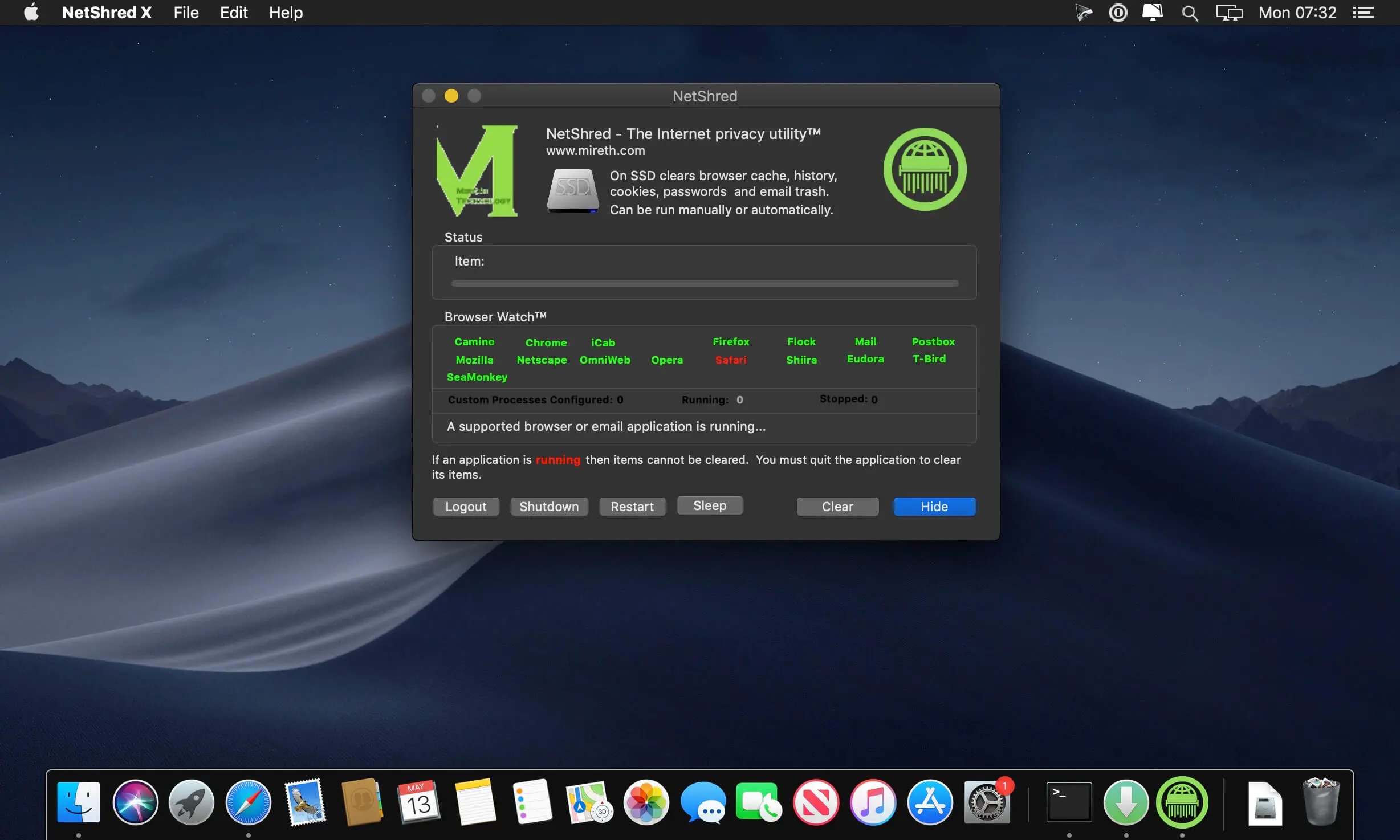This screenshot has width=1400, height=840.
Task: Open App Store from the Dock
Action: click(930, 802)
